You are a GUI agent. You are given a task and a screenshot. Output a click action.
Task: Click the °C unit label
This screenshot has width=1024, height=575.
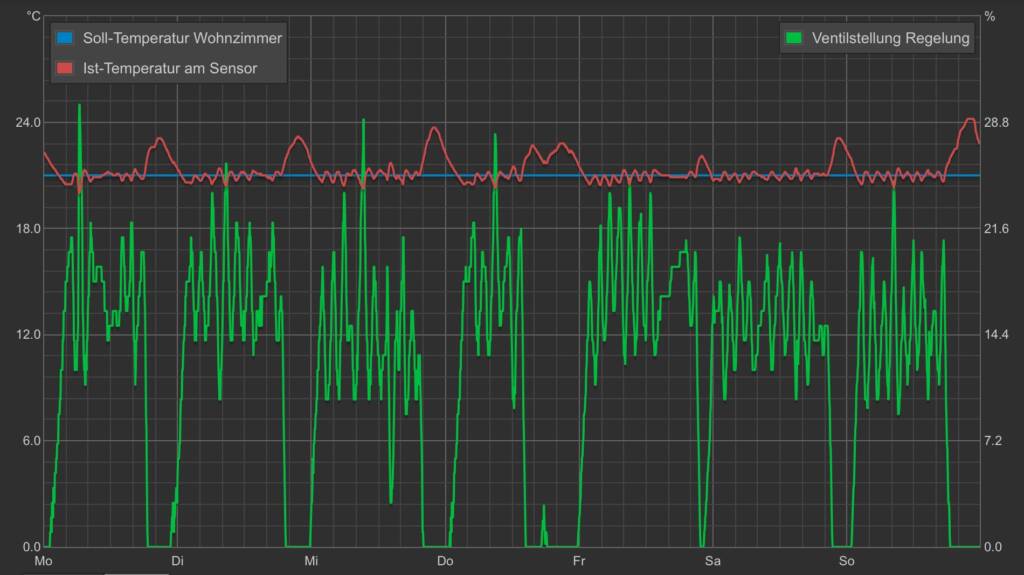tap(34, 16)
